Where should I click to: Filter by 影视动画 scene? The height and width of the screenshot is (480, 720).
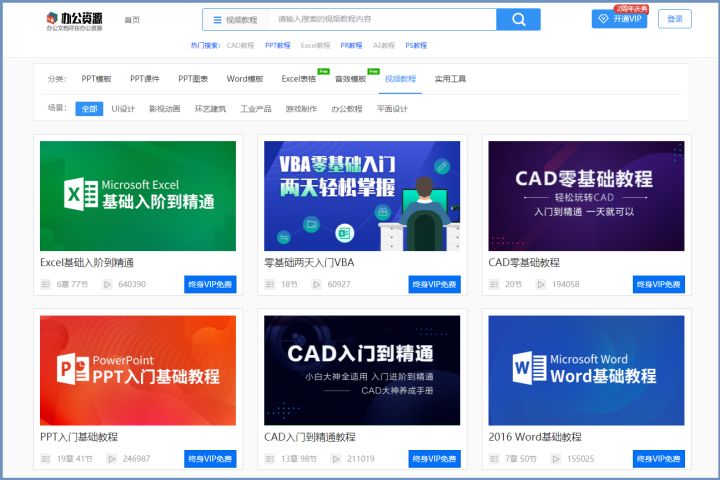[164, 109]
